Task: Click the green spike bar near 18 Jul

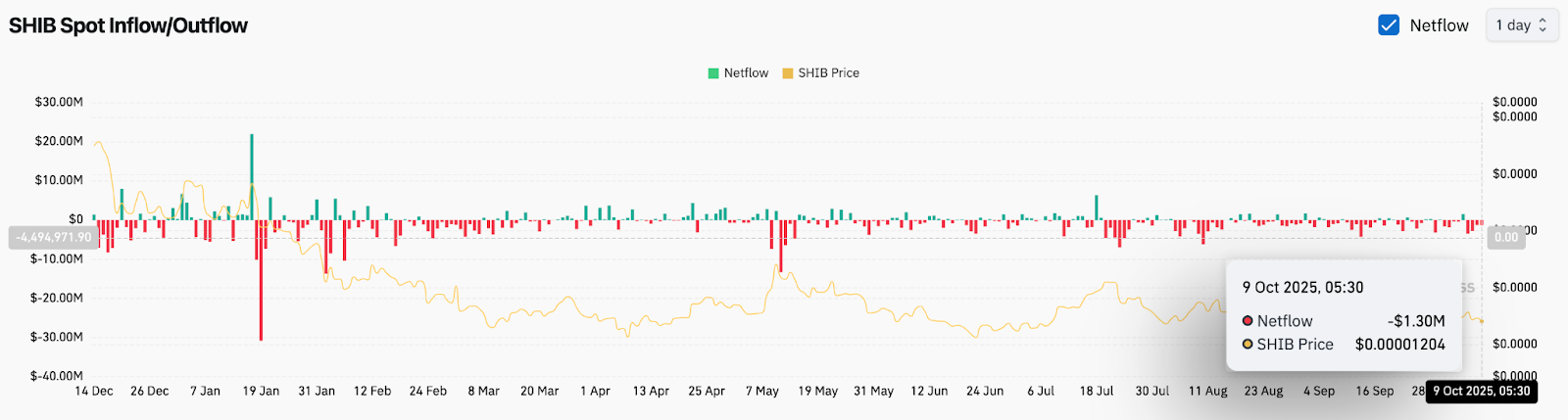Action: click(1097, 207)
